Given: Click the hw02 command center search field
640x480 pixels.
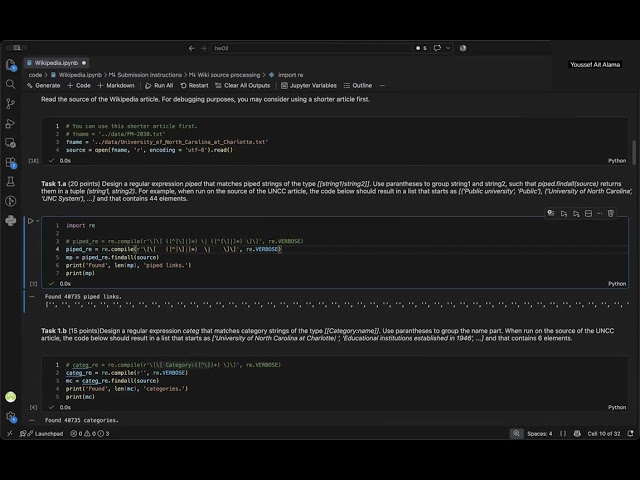Looking at the screenshot, I should tap(311, 48).
